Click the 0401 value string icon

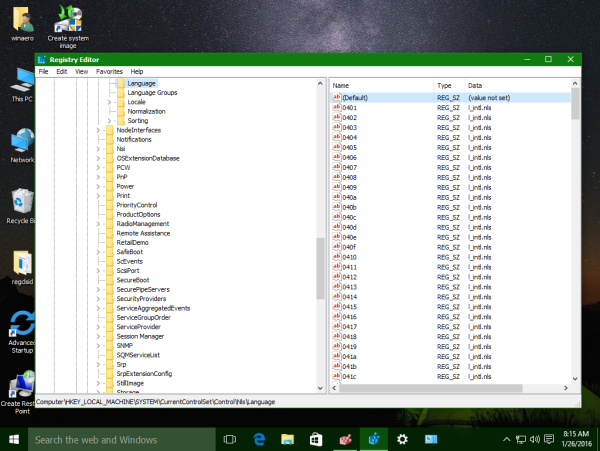click(337, 107)
